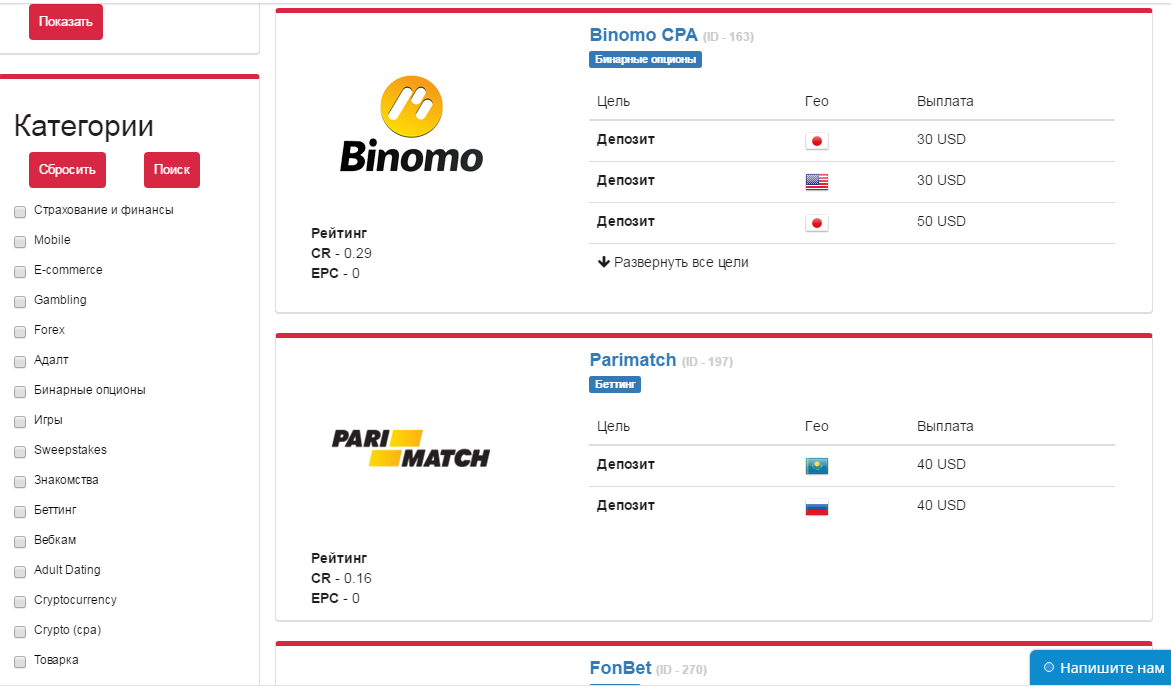Viewport: 1171px width, 690px height.
Task: Click the Japan flag in the 30 USD row
Action: (x=816, y=141)
